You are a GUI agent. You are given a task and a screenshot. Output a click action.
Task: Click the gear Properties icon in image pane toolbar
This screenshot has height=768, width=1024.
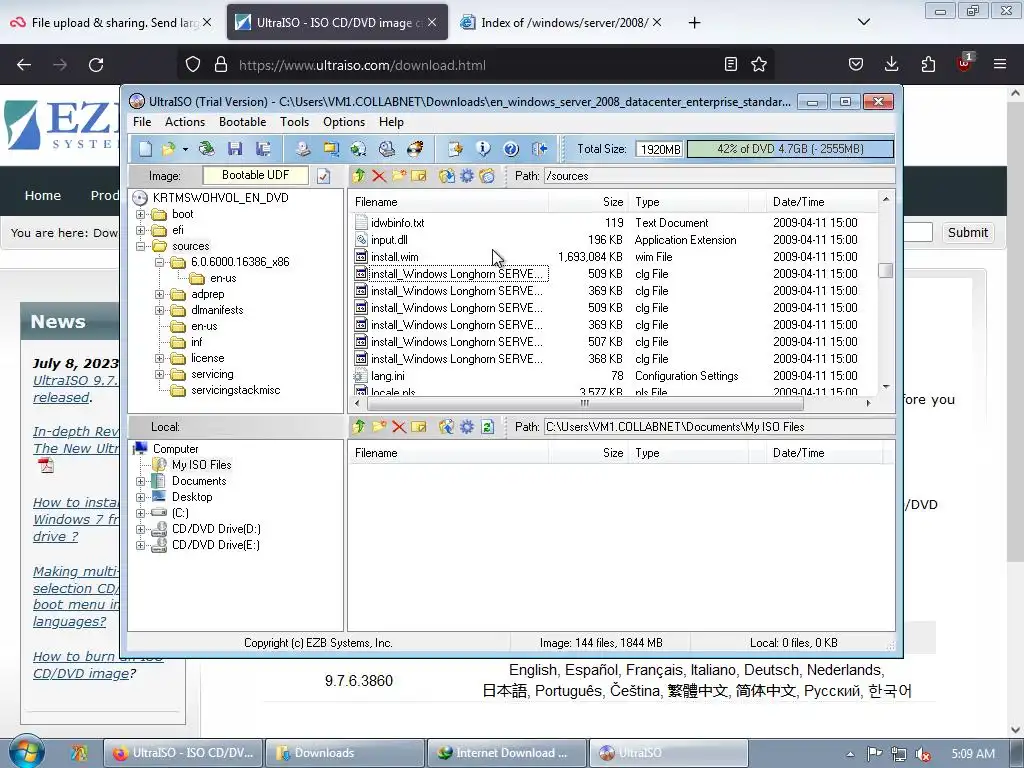(467, 176)
